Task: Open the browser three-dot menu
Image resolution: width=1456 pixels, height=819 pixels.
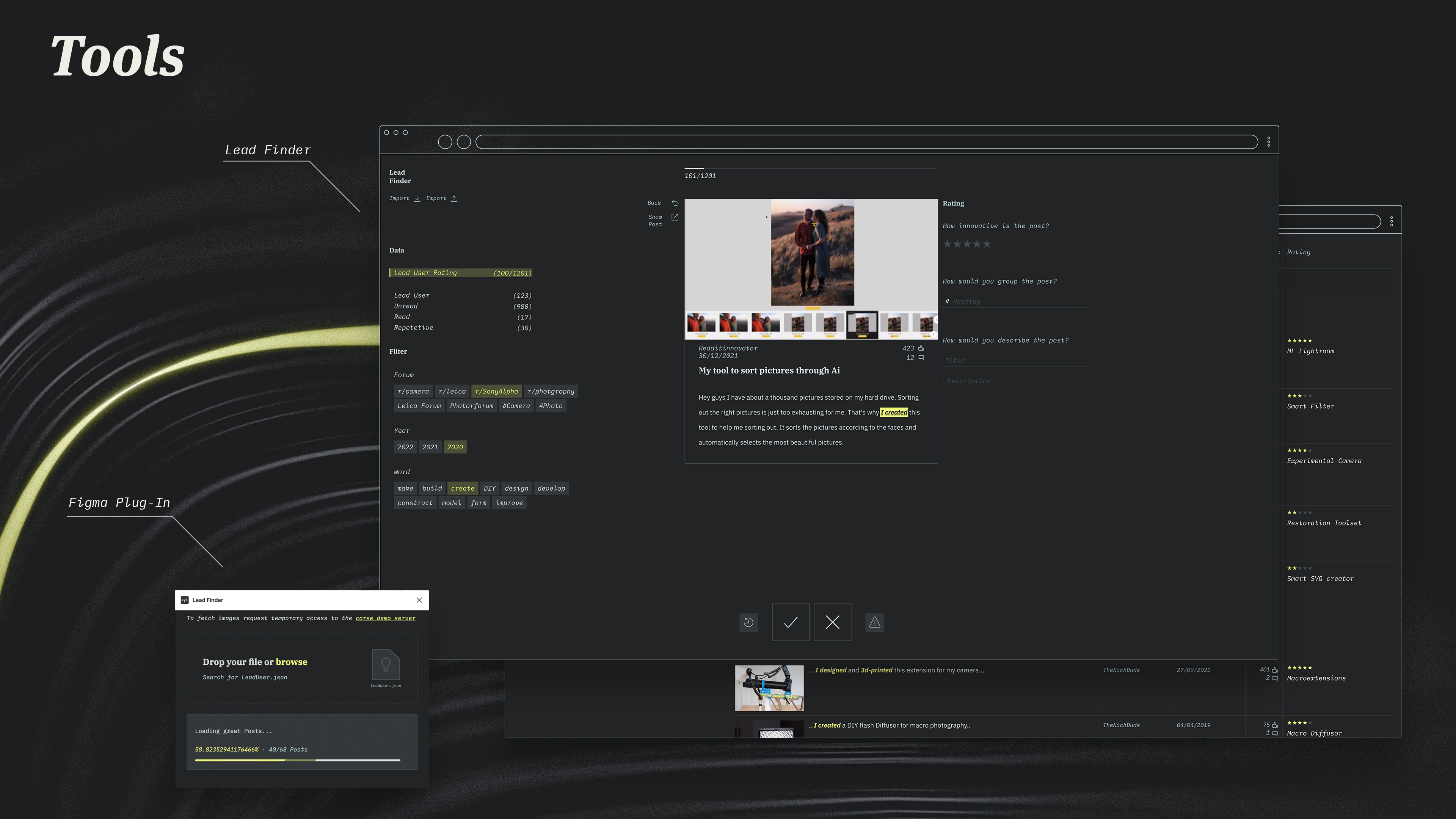Action: click(1268, 142)
